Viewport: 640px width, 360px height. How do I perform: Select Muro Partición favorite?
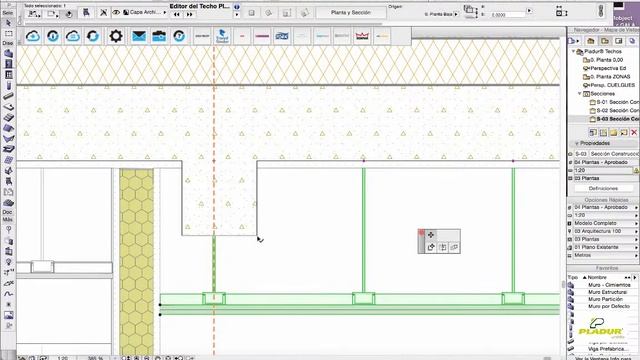(605, 299)
